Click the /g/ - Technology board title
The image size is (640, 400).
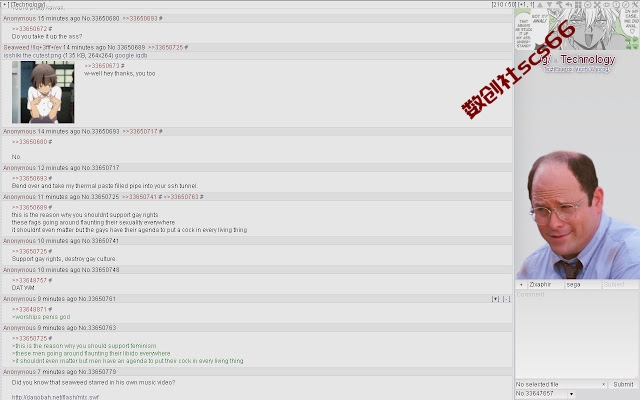577,60
